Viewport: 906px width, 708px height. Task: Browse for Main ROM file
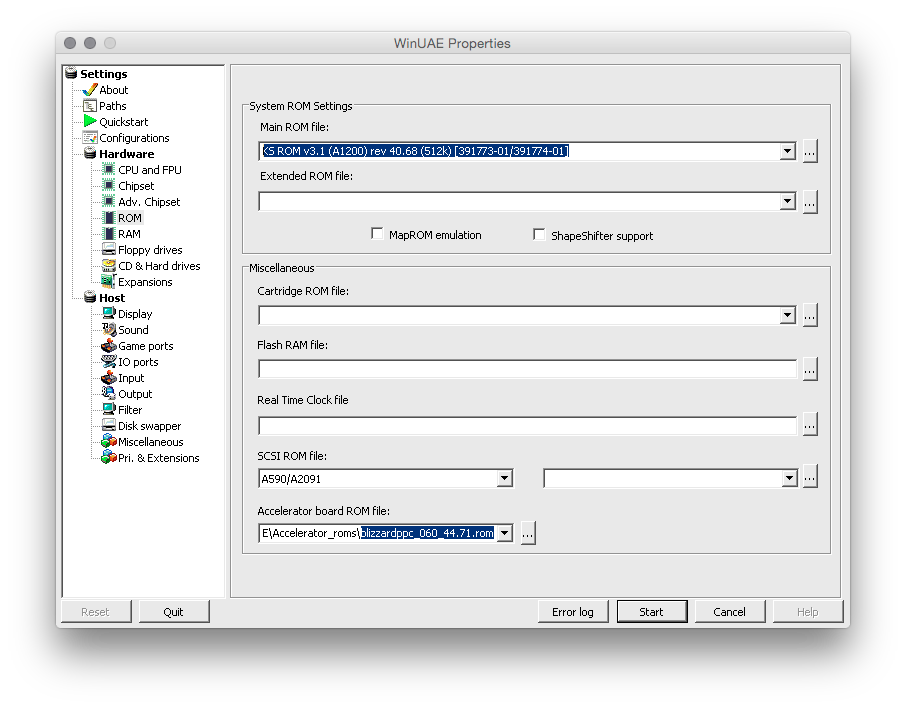810,151
